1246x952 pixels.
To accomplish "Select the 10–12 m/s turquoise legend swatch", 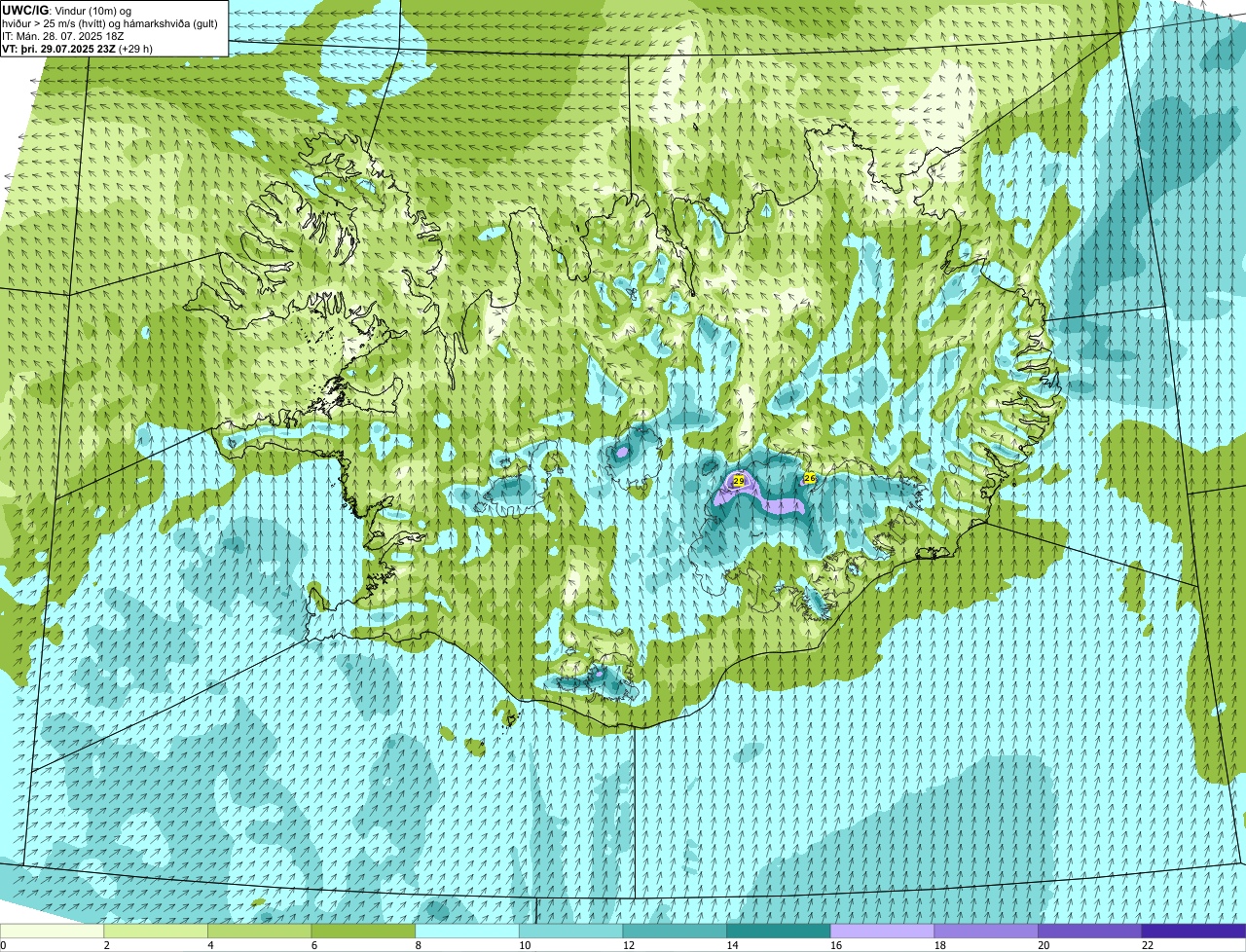I will [x=570, y=931].
